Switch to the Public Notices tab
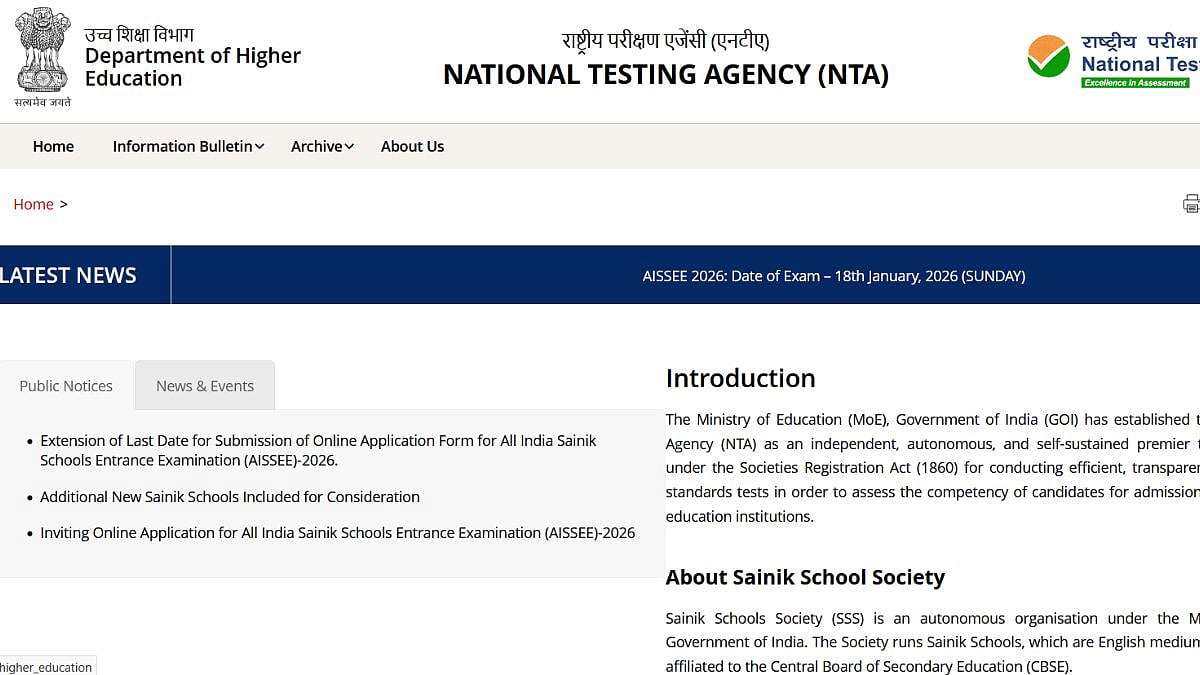 click(66, 385)
